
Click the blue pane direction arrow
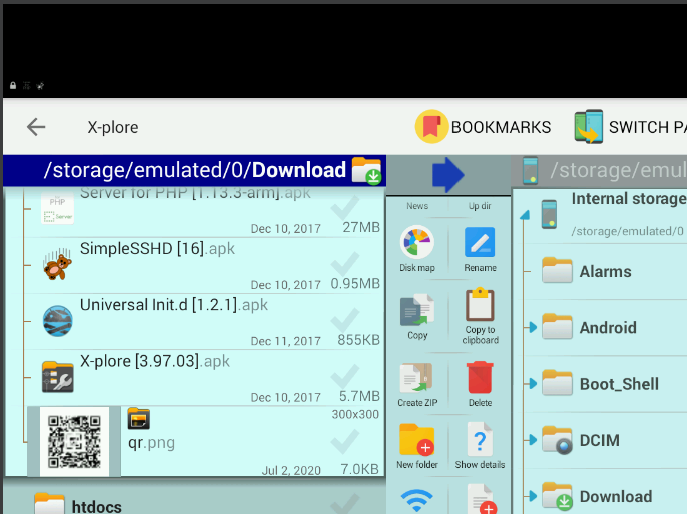[448, 174]
